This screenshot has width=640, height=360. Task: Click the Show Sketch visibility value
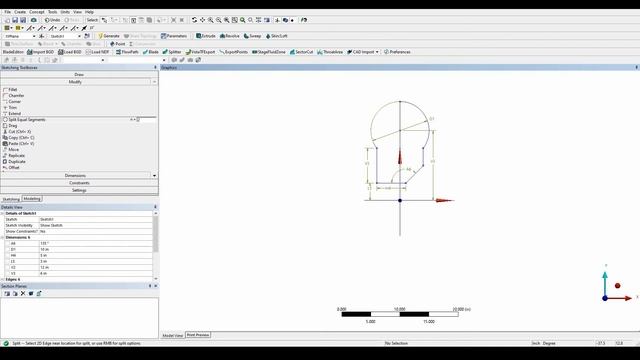[x=96, y=225]
